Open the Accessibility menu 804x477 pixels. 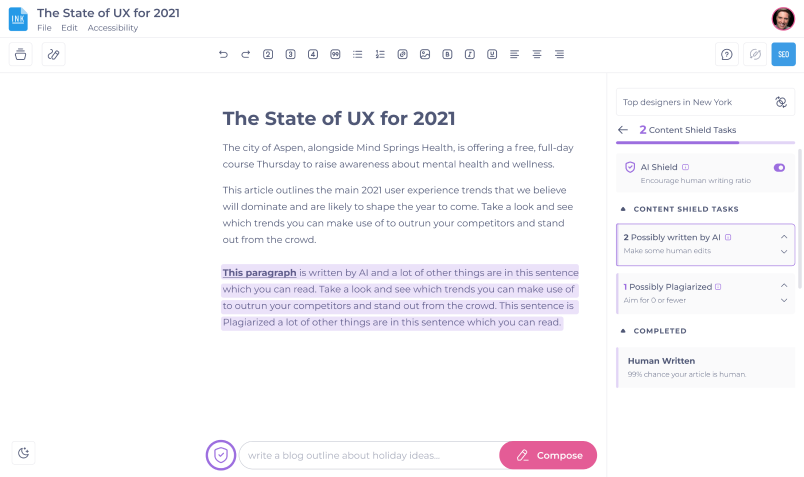tap(113, 28)
